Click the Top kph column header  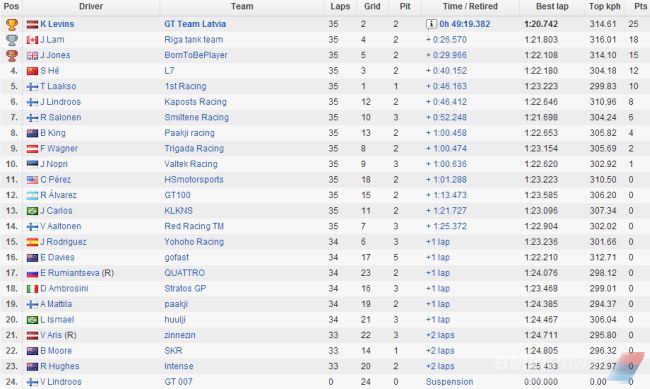point(605,7)
